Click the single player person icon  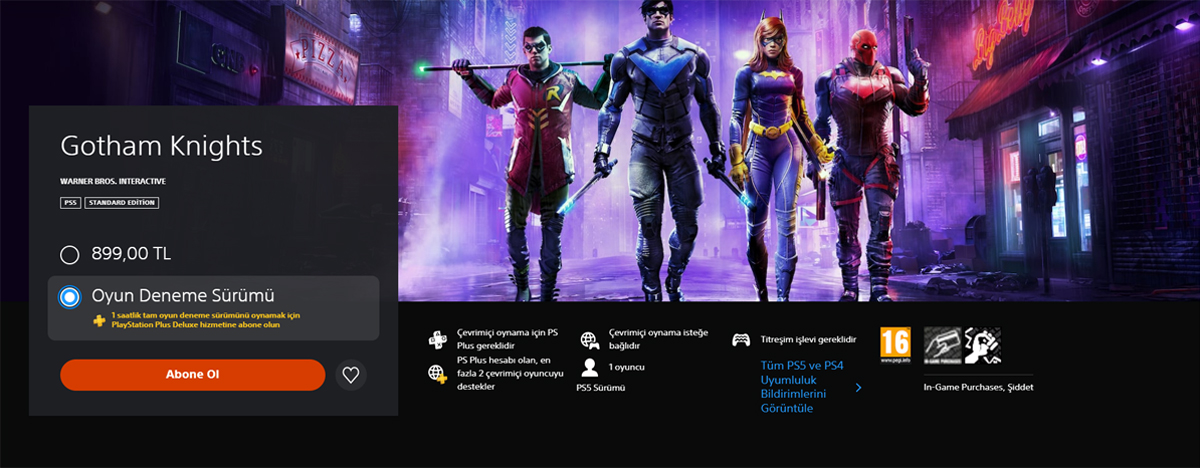pos(589,367)
